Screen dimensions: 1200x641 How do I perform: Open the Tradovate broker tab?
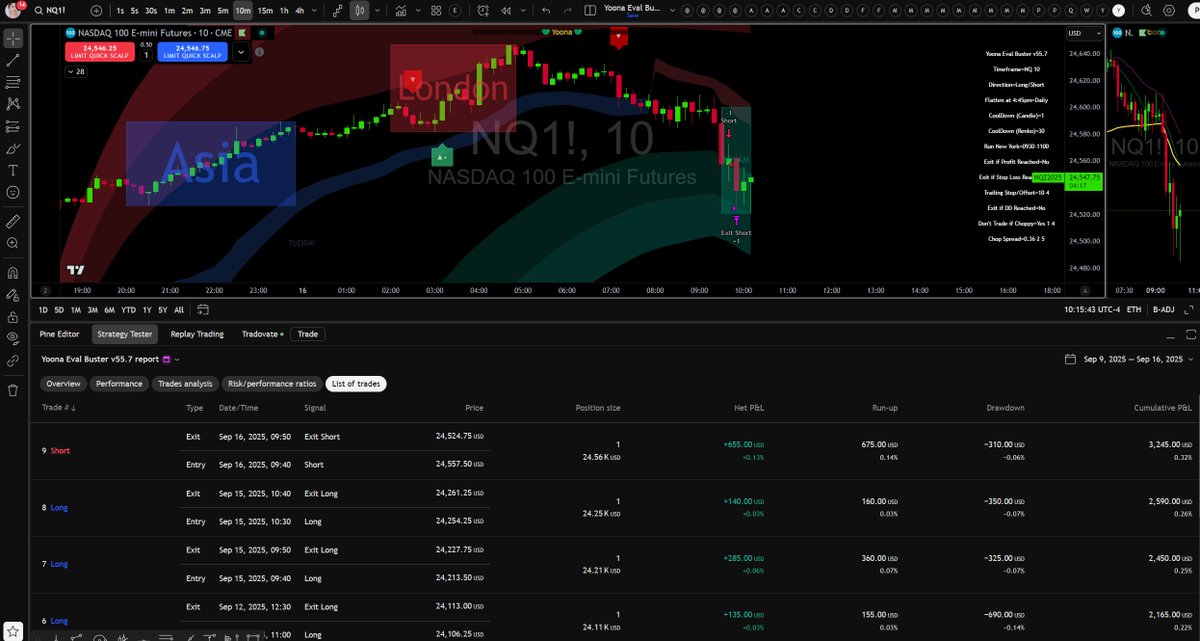(262, 334)
